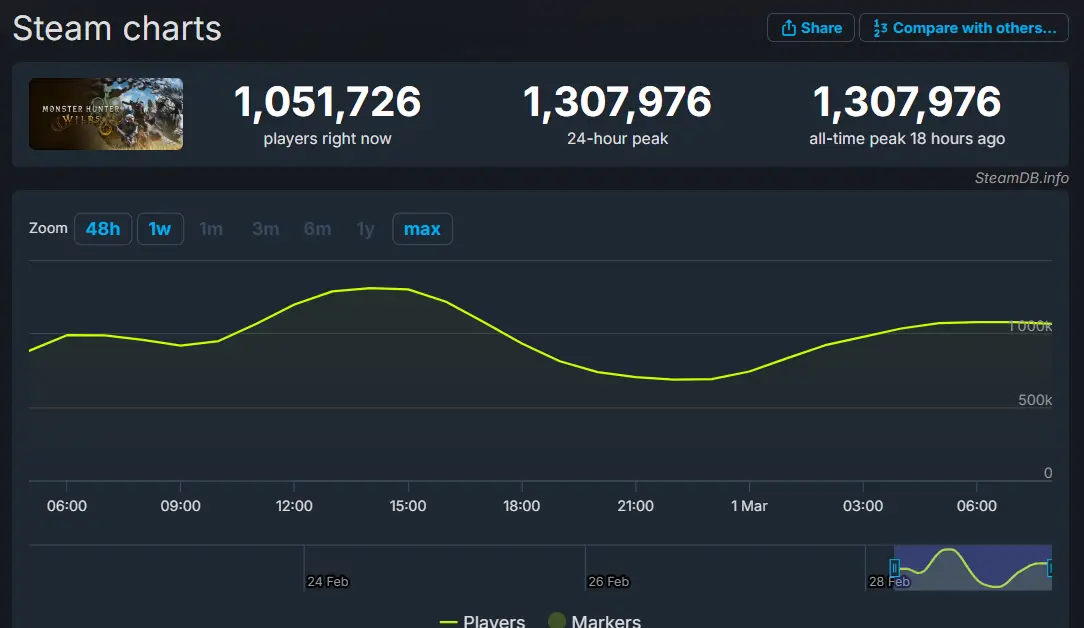Grab the right navigator range handle

pos(1050,568)
